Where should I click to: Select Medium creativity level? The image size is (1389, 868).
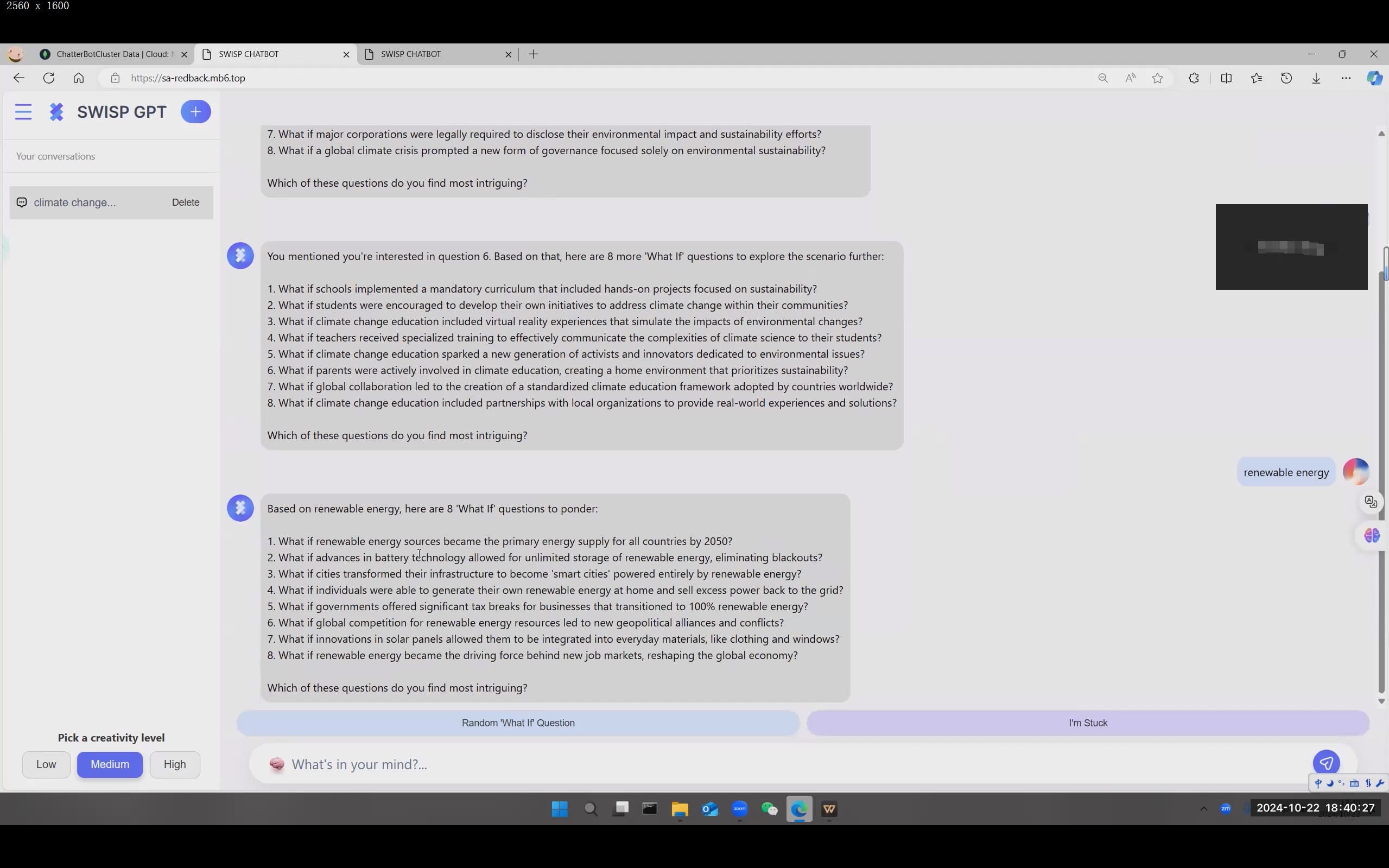[x=110, y=764]
